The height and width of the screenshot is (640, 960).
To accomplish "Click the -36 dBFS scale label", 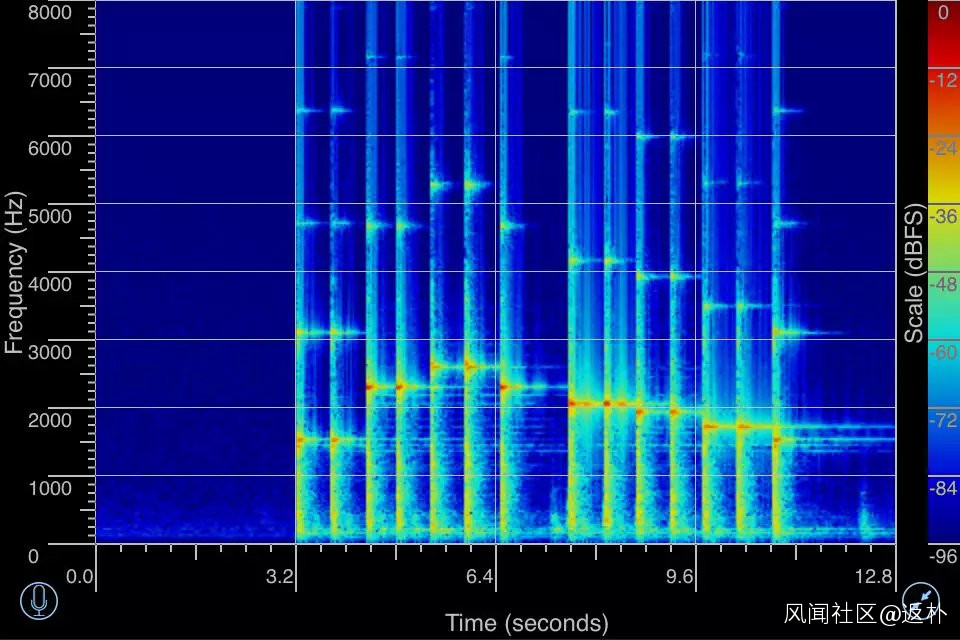I will [x=943, y=216].
